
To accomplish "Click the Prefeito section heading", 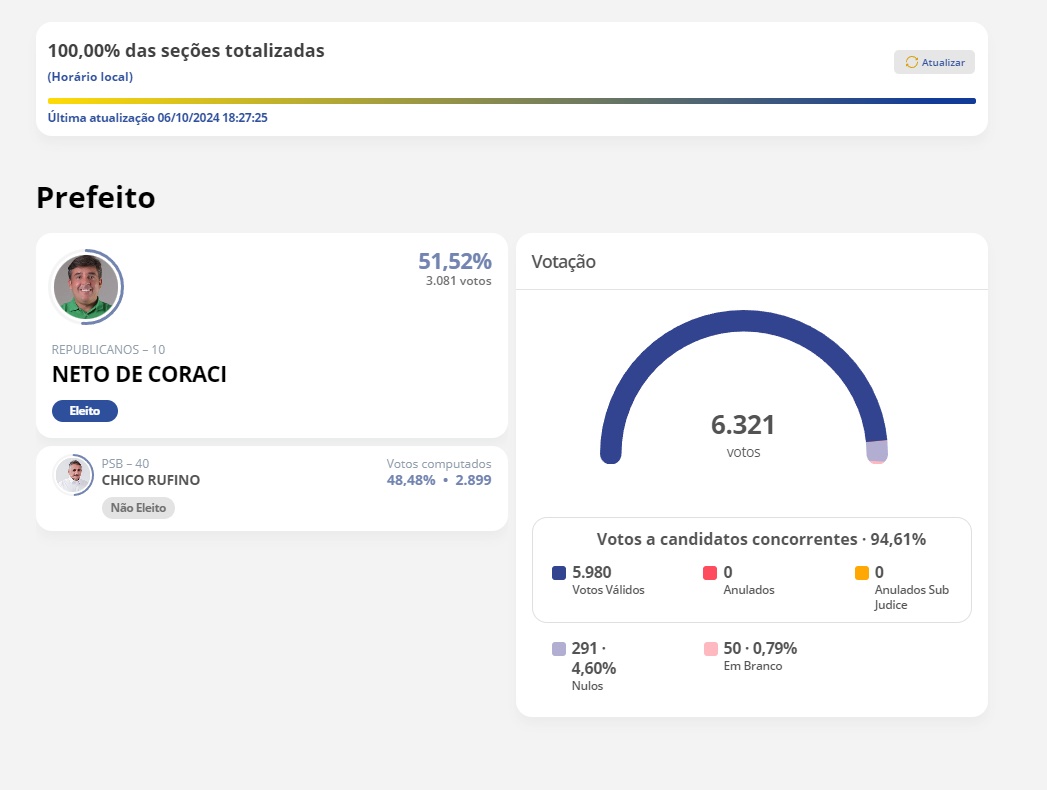I will (96, 198).
